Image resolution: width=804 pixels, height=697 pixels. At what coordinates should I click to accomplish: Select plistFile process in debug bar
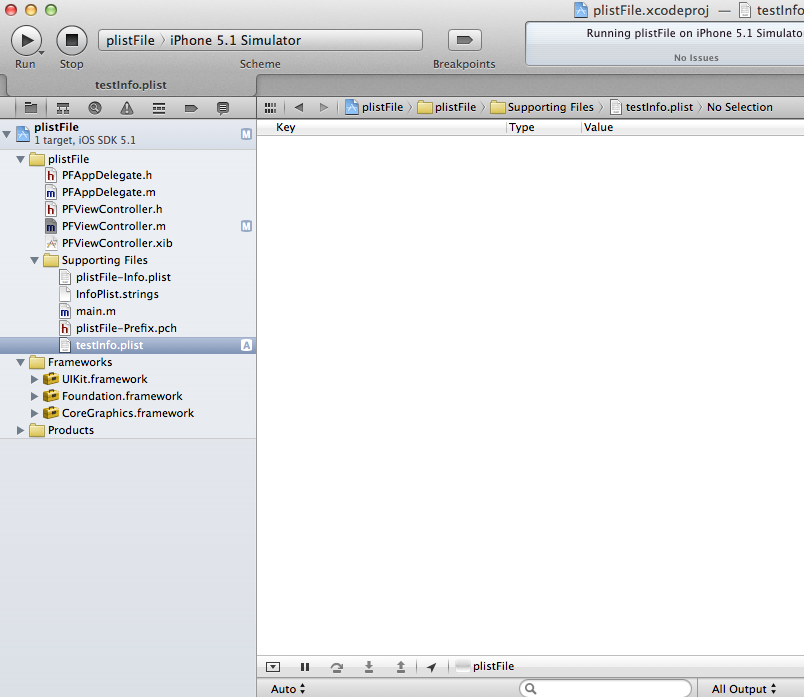coord(485,666)
